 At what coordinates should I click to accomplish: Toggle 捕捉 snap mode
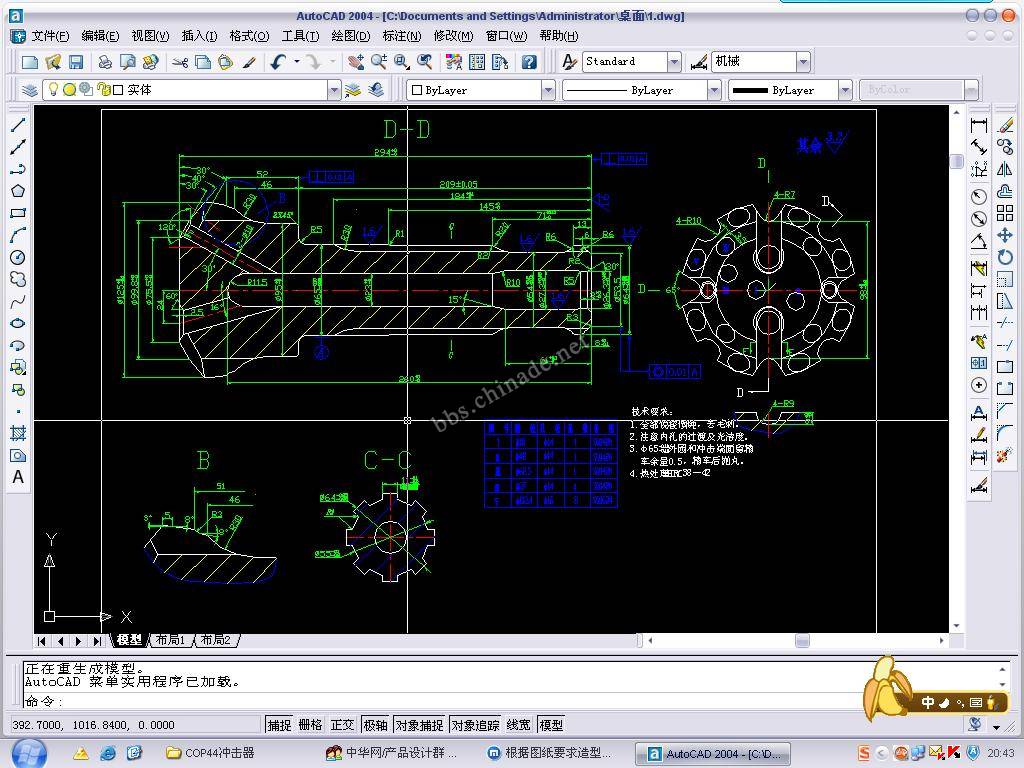tap(280, 725)
